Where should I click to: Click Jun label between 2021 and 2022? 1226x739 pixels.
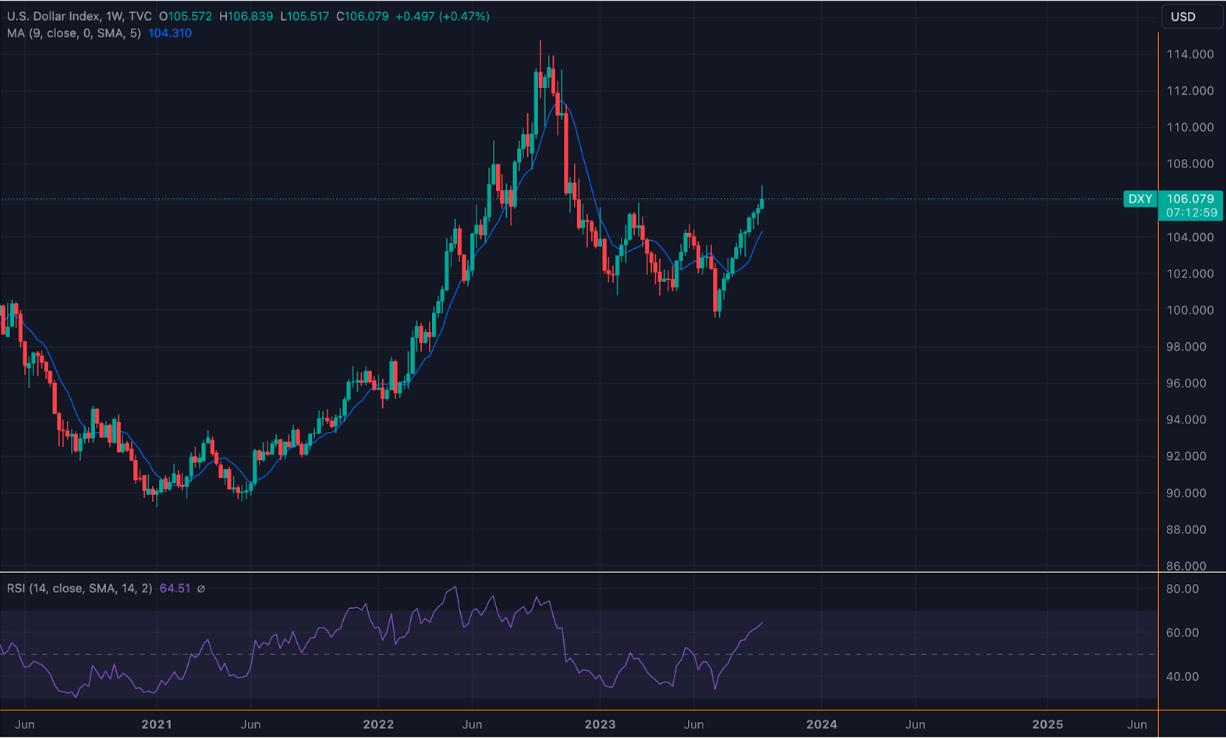(x=251, y=724)
